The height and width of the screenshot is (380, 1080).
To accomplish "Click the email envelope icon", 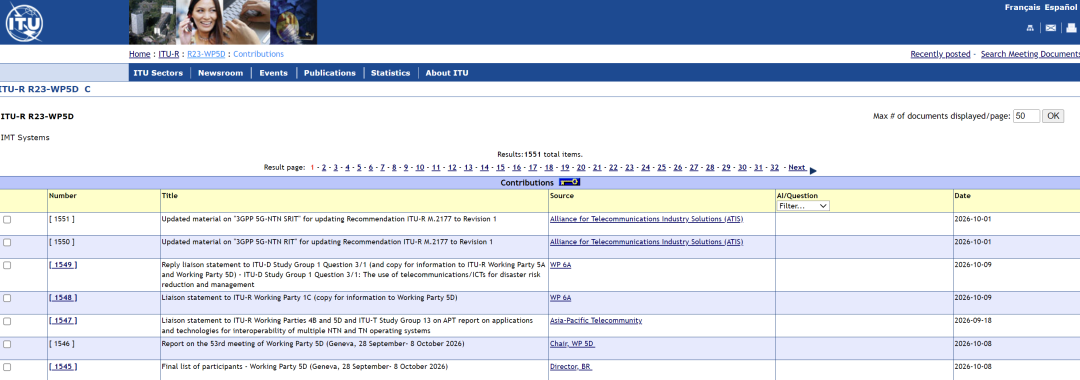I will 1050,28.
